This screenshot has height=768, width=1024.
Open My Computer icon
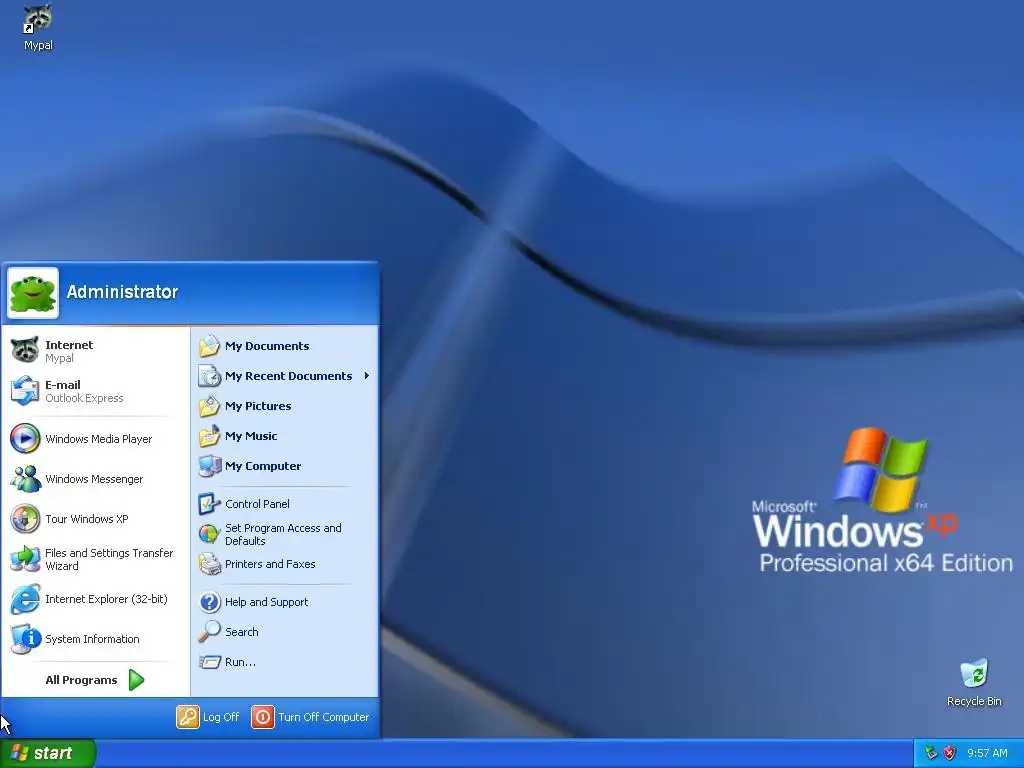[x=210, y=466]
